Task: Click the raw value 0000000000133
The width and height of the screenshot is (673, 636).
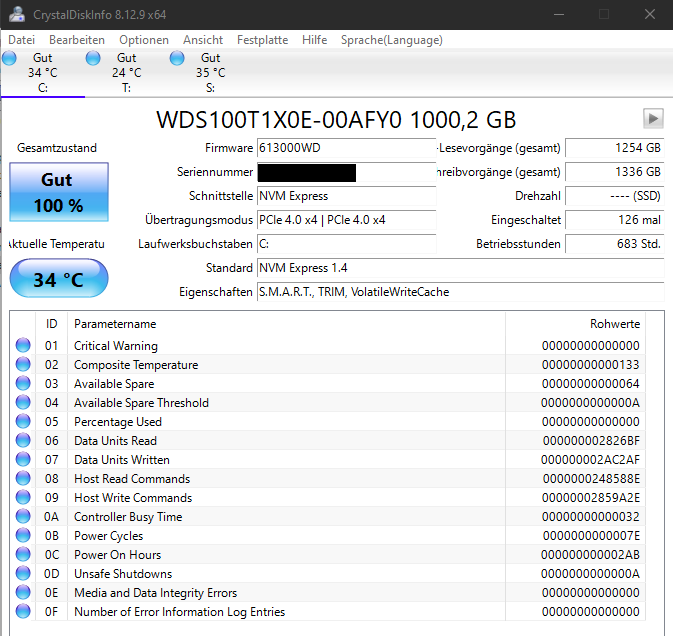Action: [591, 365]
